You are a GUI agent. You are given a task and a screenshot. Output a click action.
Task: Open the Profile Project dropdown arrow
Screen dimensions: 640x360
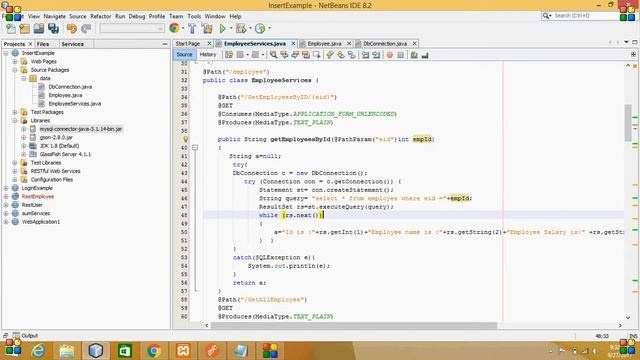coord(269,28)
